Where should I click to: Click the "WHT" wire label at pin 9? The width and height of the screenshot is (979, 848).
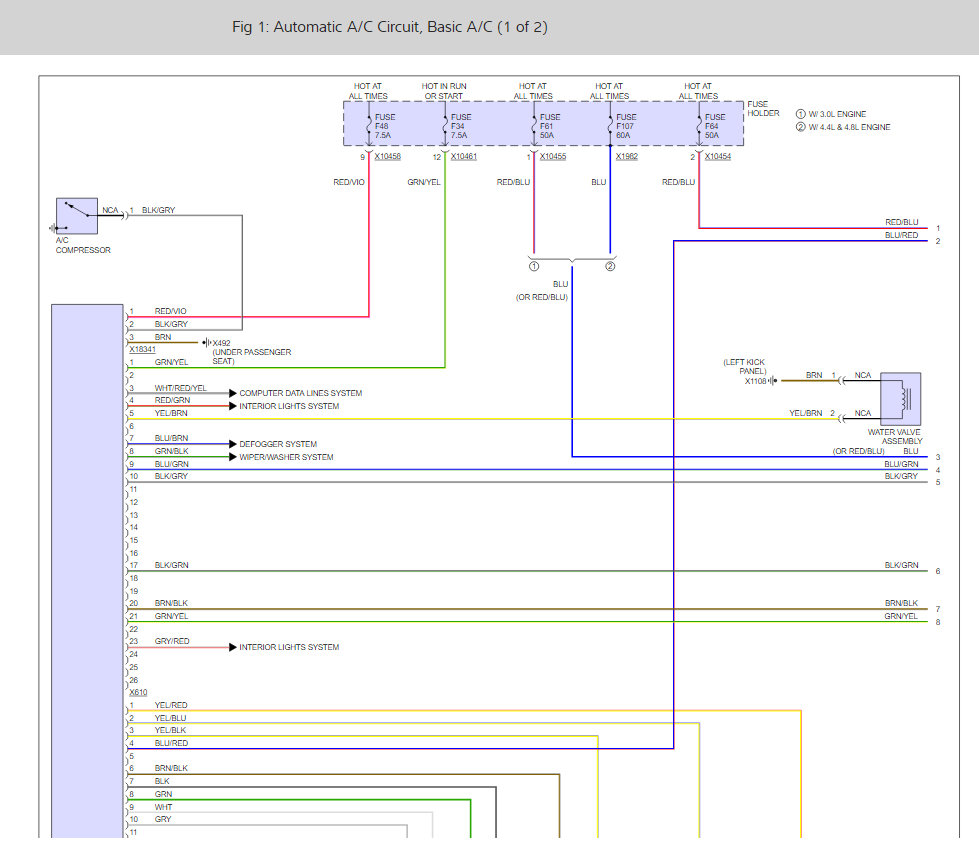click(x=163, y=807)
